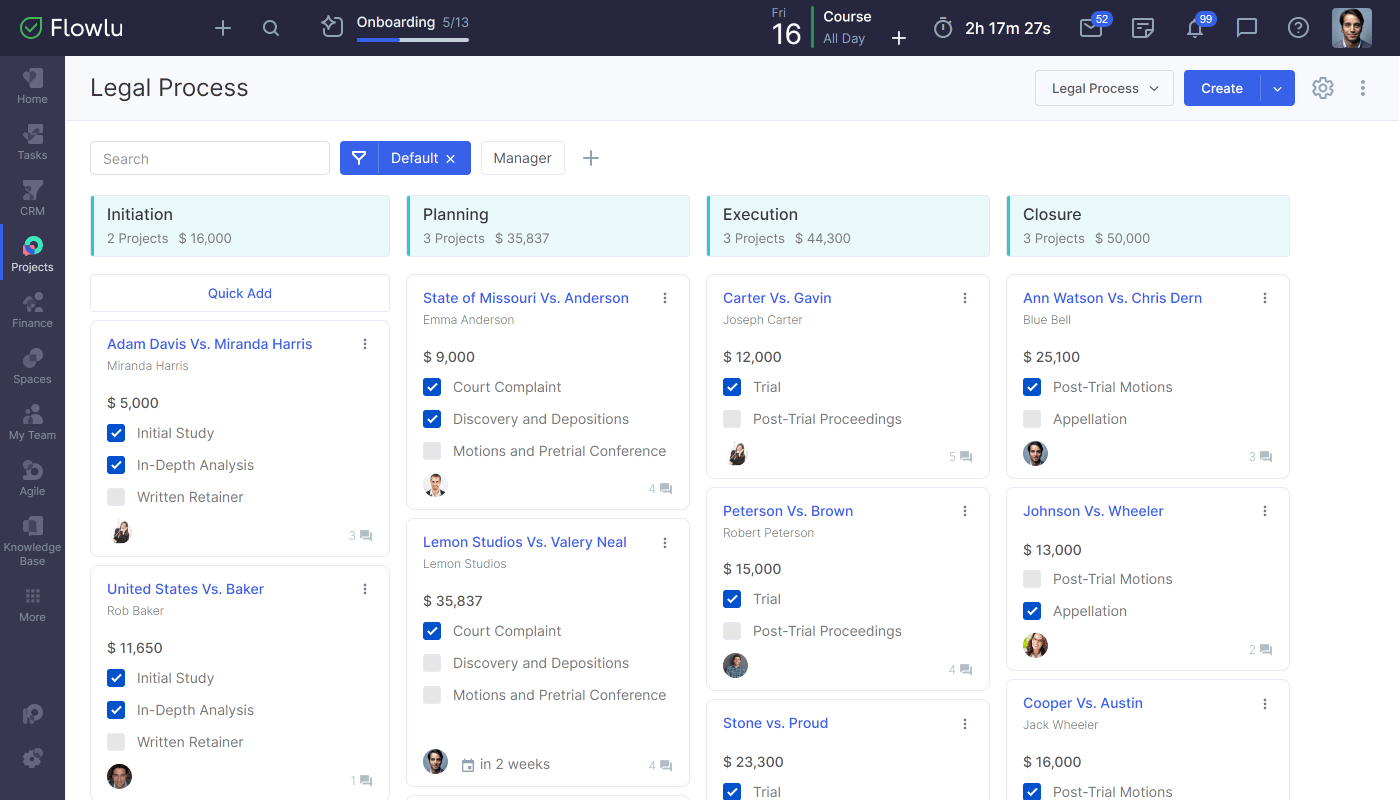Select the Agile sidebar icon
Screen dimensions: 1400x800
(x=31, y=476)
